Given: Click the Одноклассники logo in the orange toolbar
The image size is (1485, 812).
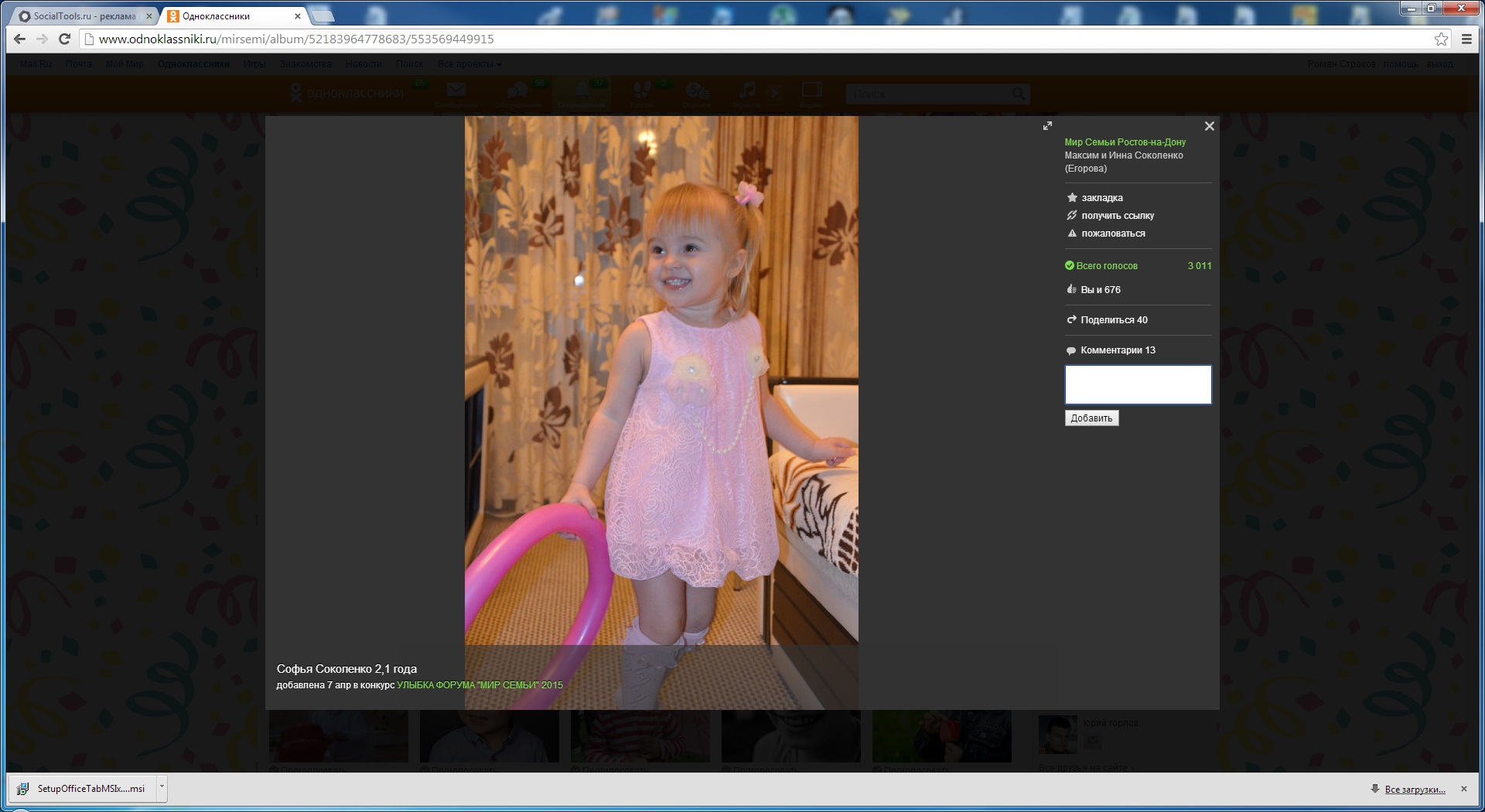Looking at the screenshot, I should (x=346, y=94).
